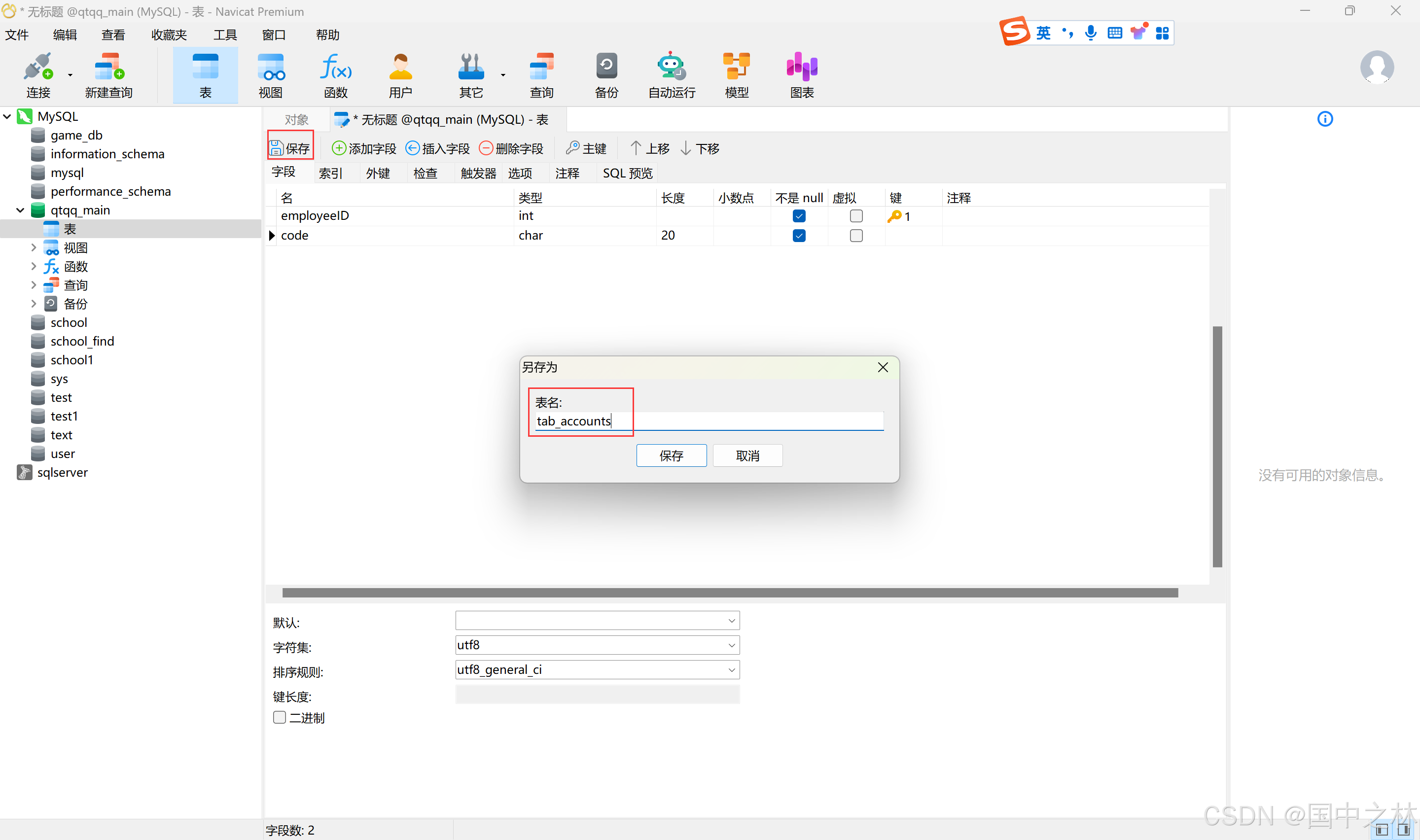Click the table name input field
The height and width of the screenshot is (840, 1420).
[x=709, y=420]
